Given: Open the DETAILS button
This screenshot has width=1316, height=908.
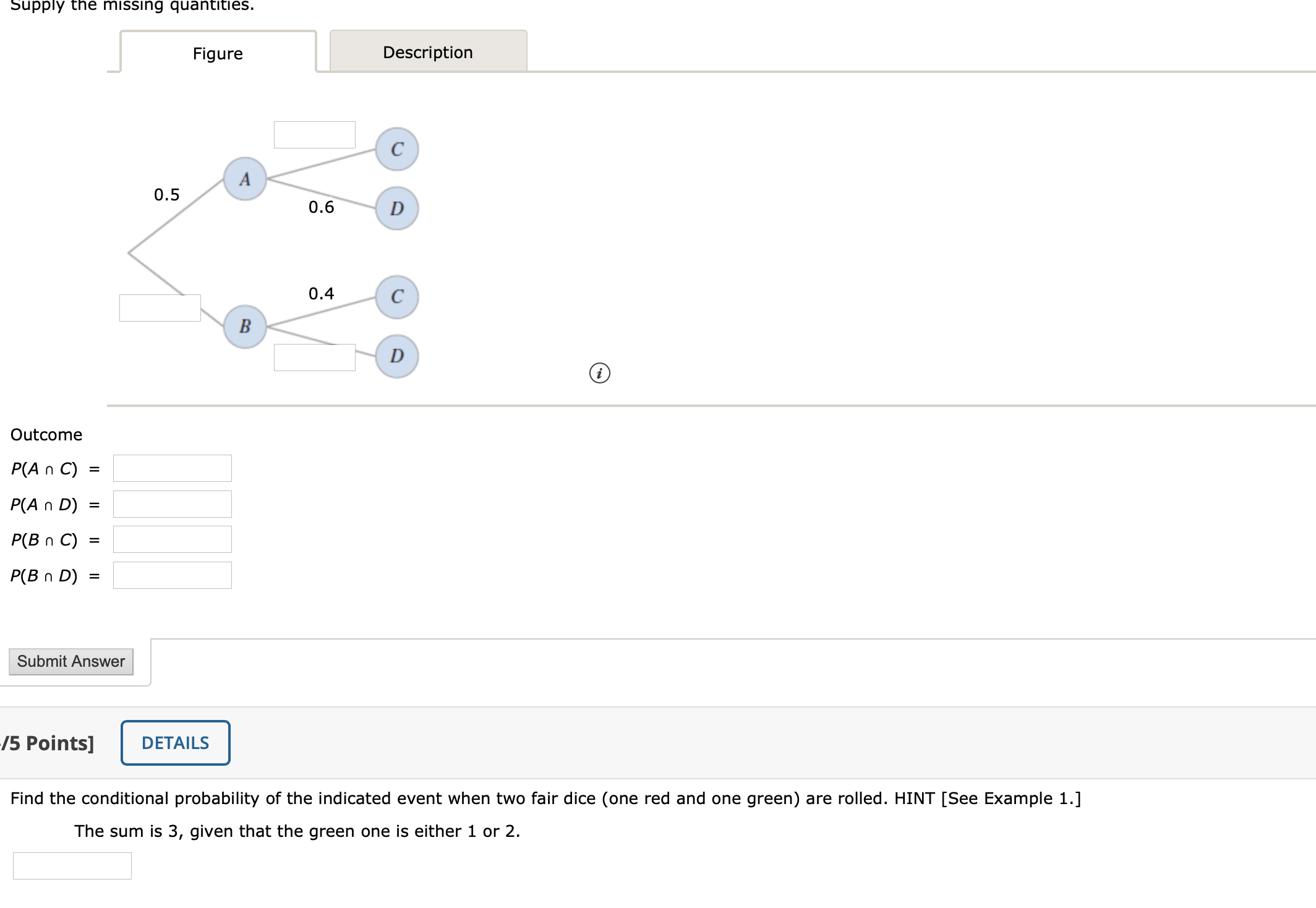Looking at the screenshot, I should [175, 742].
